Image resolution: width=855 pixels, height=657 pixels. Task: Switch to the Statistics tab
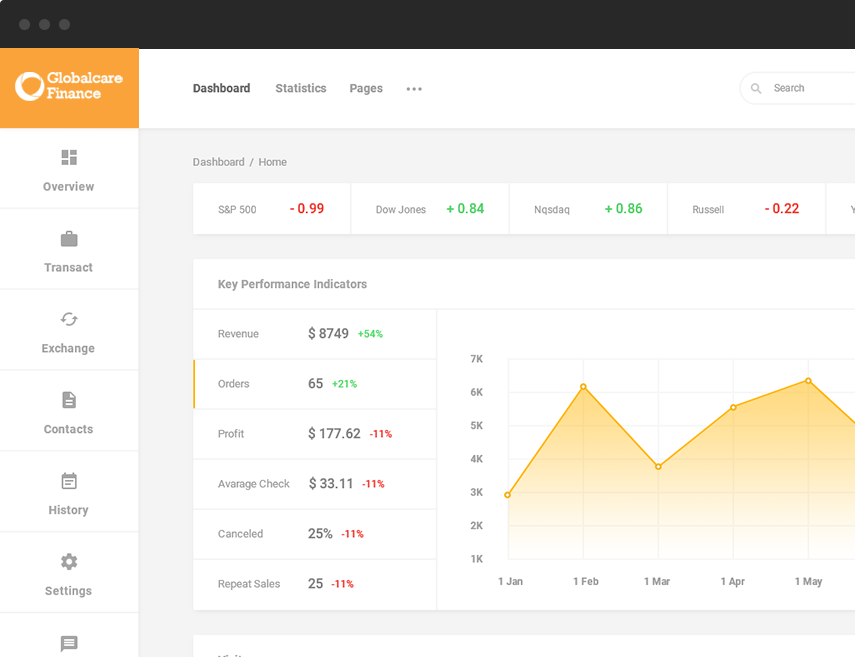pos(301,88)
